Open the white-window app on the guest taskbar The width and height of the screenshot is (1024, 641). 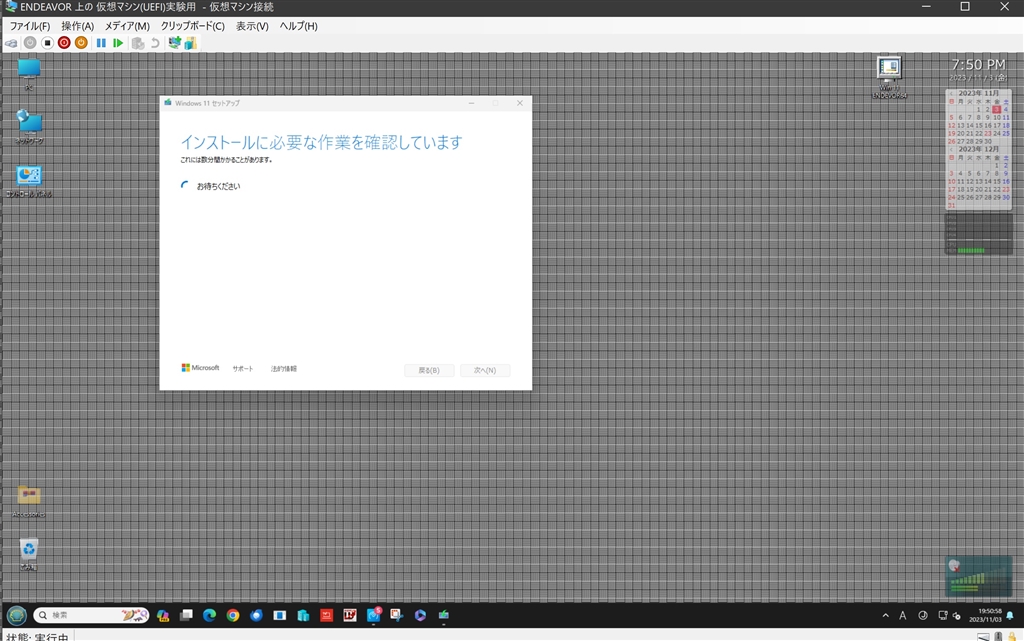[x=280, y=615]
